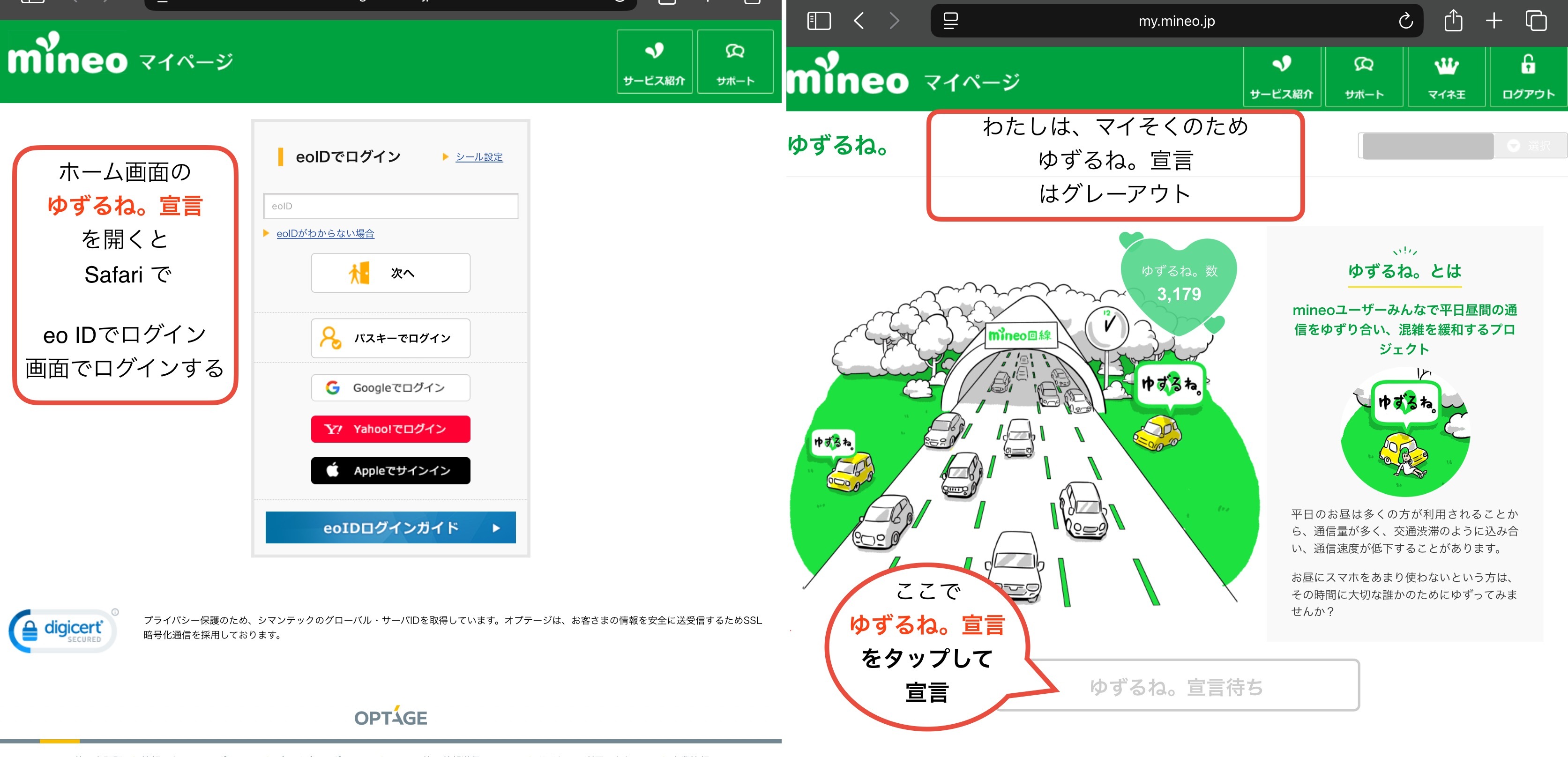Sign in with Googleでログイン button
Screen dimensions: 1568x757
click(x=390, y=387)
